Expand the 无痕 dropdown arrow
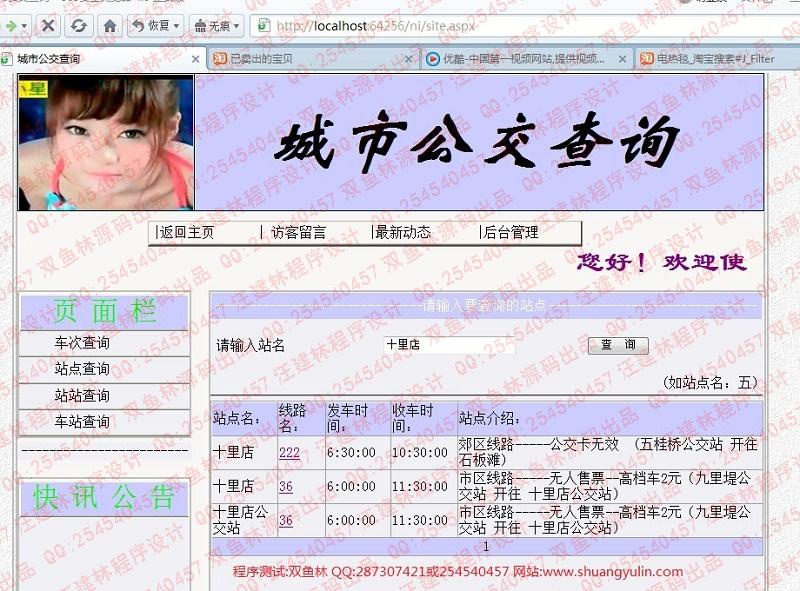 coord(236,26)
